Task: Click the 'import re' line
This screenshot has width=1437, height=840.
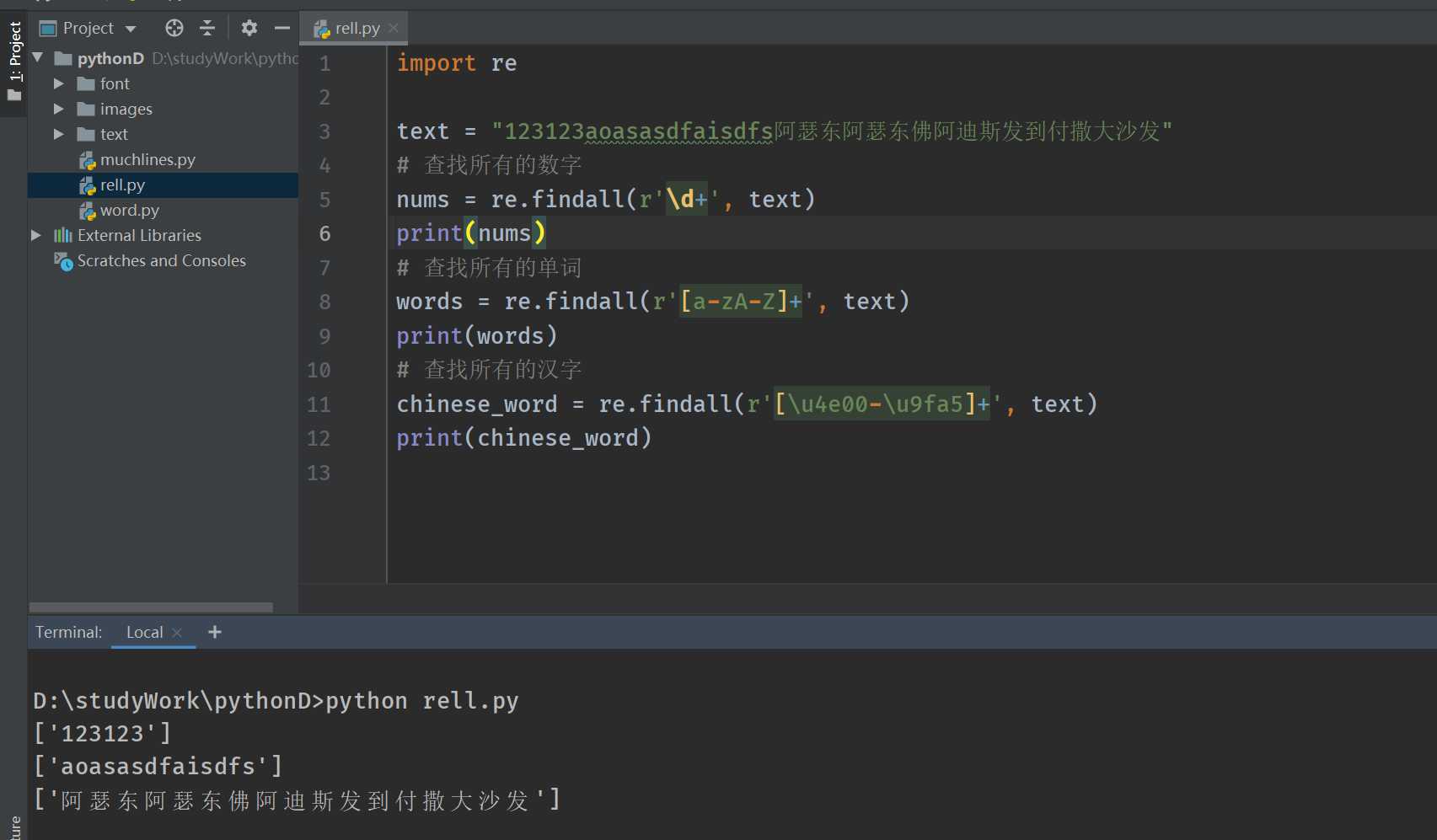Action: [457, 63]
